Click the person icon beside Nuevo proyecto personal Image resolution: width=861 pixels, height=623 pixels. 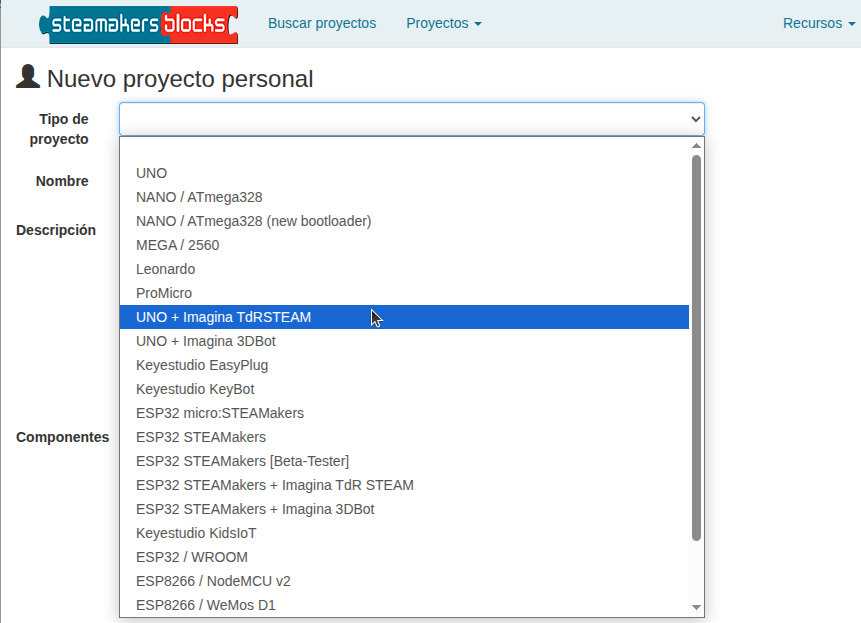tap(28, 77)
